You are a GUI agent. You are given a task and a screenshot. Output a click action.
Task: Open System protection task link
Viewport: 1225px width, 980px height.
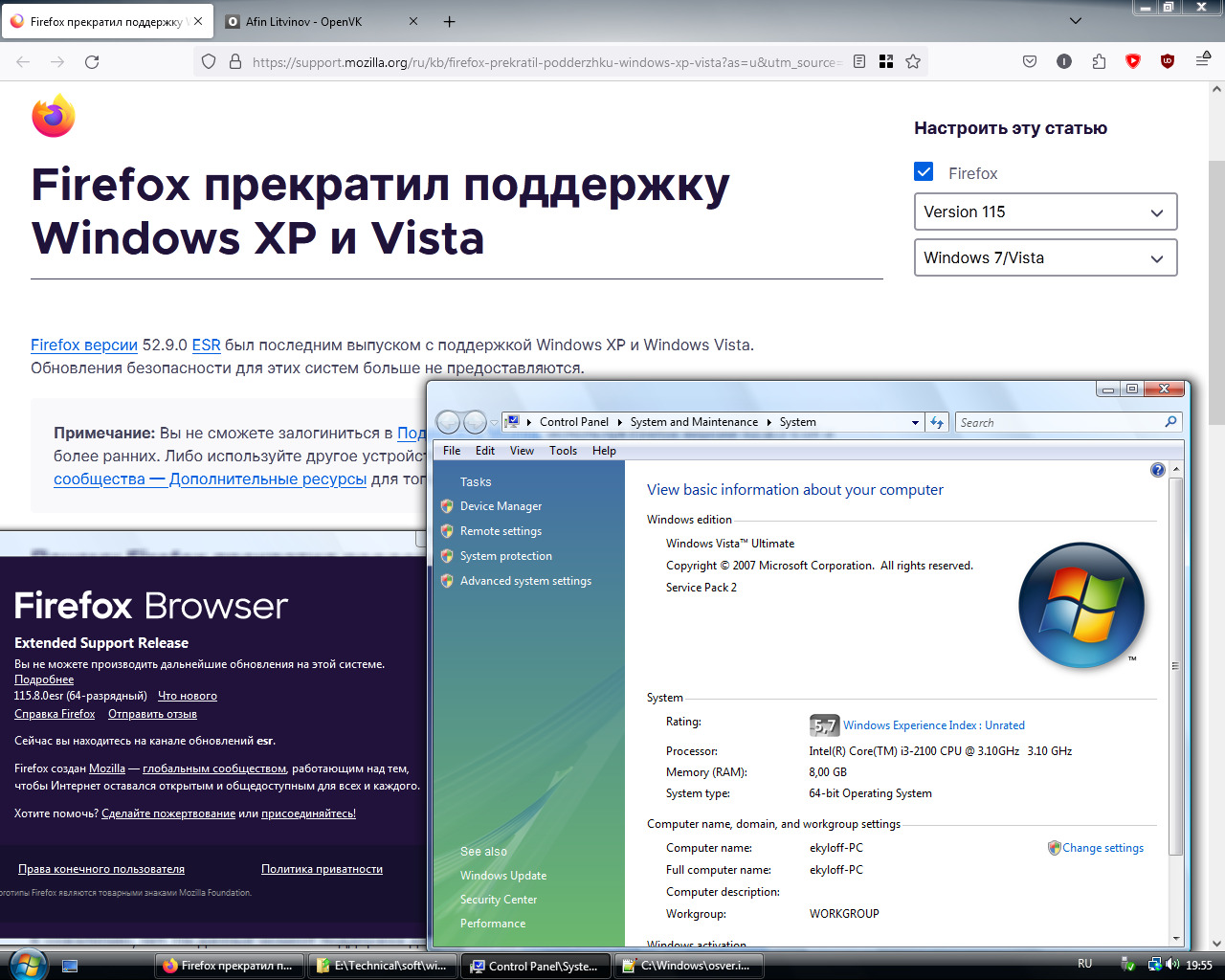click(x=505, y=556)
